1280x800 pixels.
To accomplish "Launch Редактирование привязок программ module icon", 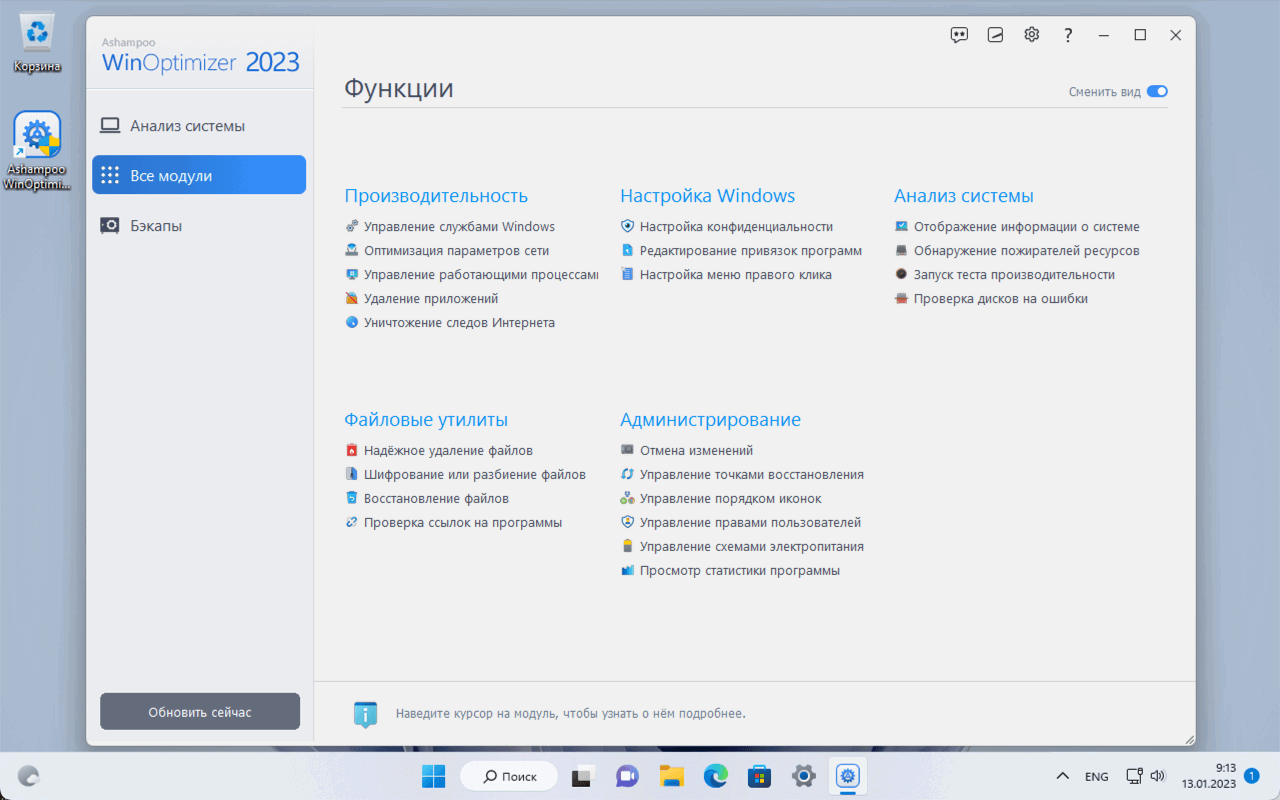I will (x=627, y=251).
